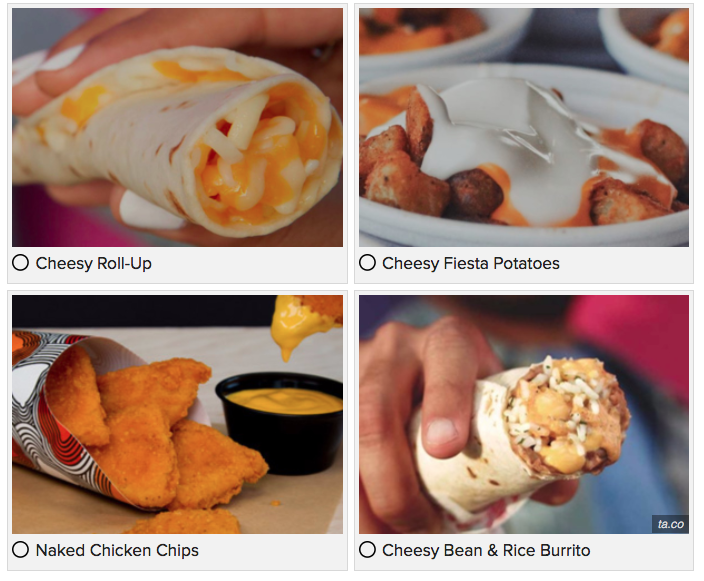
Task: Click the black nacho cheese dip cup
Action: pos(281,422)
